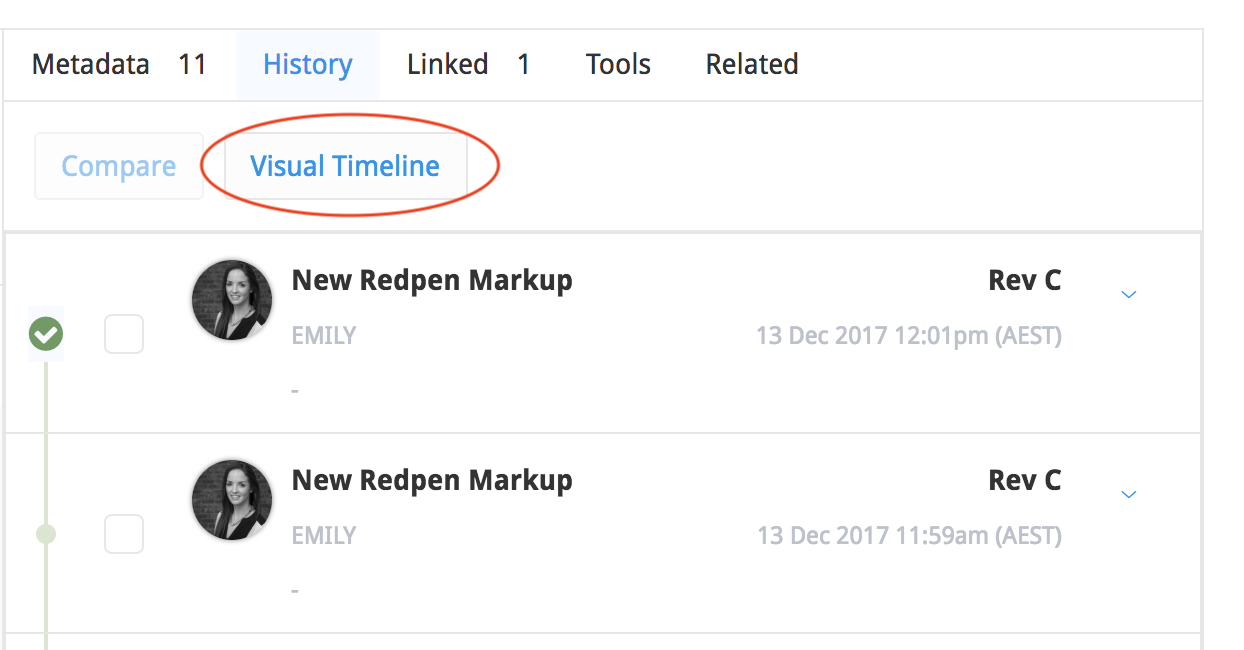Click the New Redpen Markup title at 11:59am

coord(432,481)
